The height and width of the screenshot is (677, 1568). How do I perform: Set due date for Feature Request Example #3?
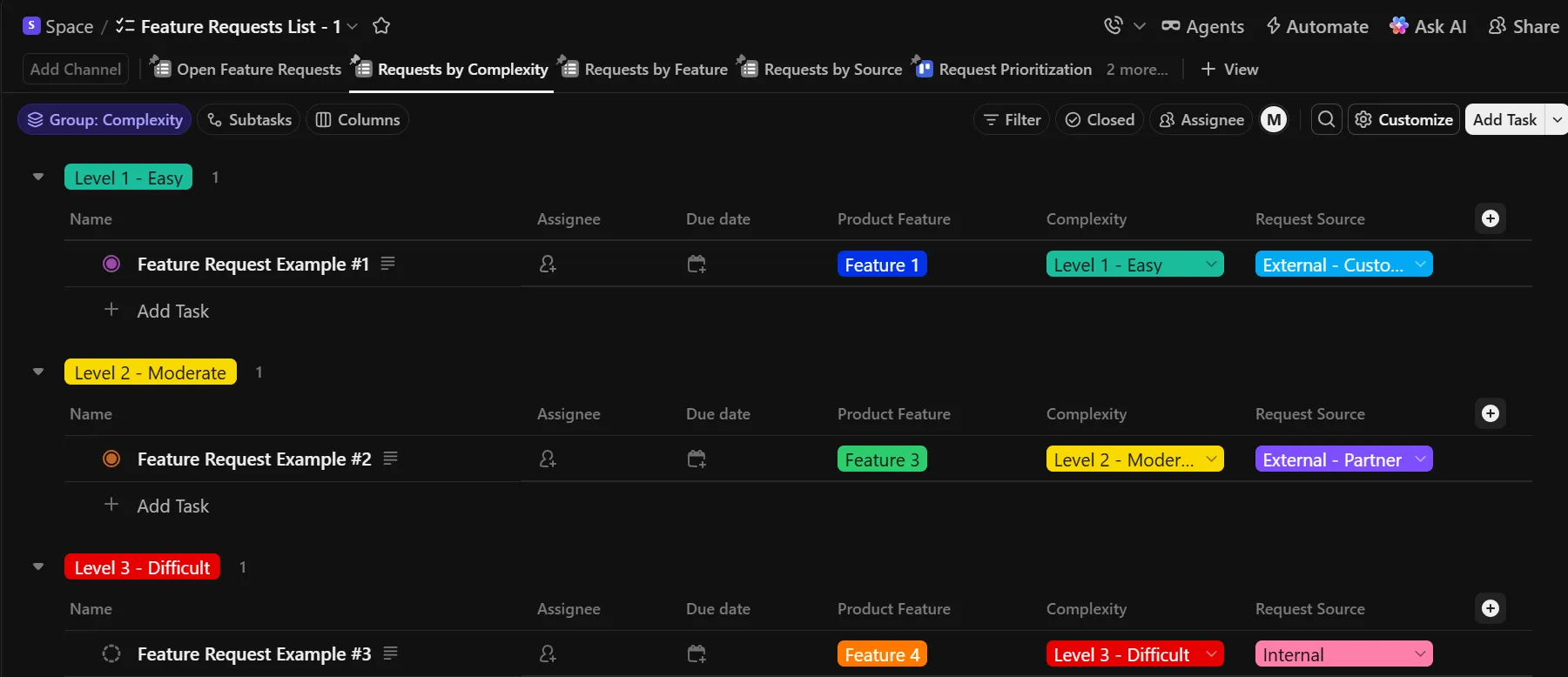[x=697, y=654]
